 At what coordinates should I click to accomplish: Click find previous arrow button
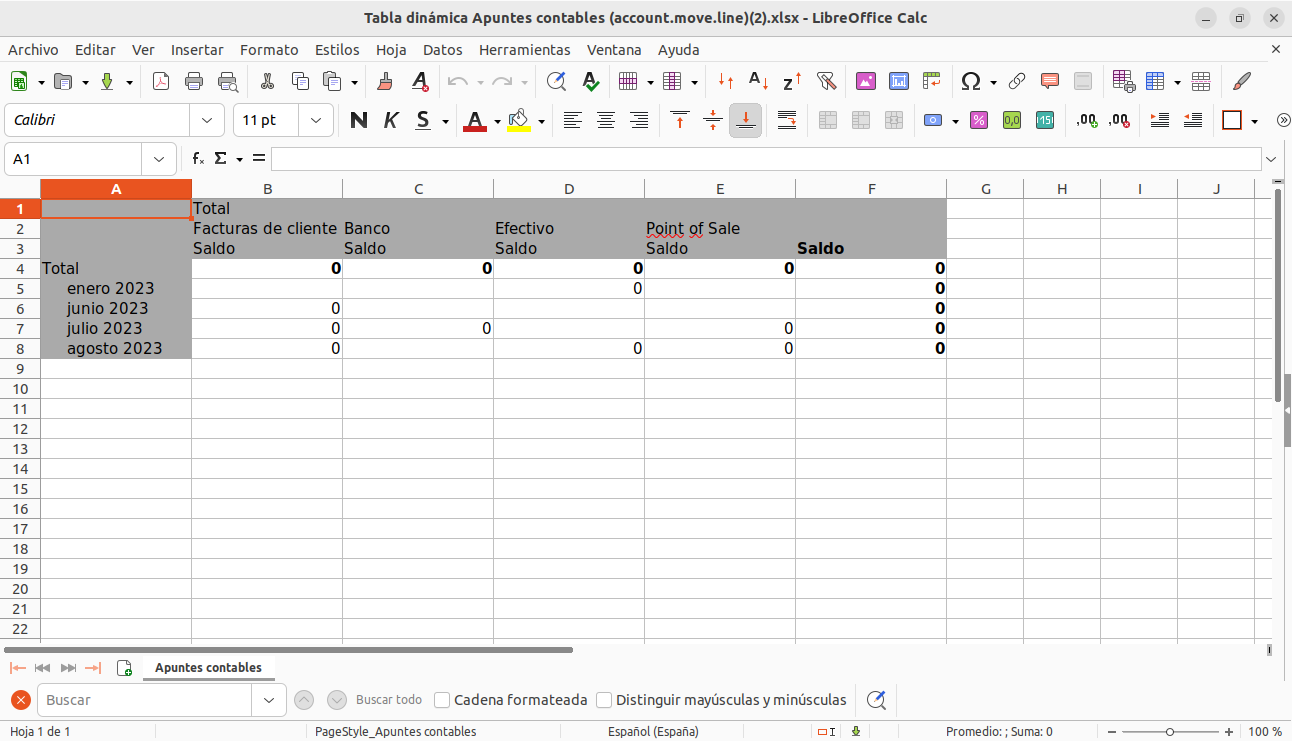pos(304,700)
